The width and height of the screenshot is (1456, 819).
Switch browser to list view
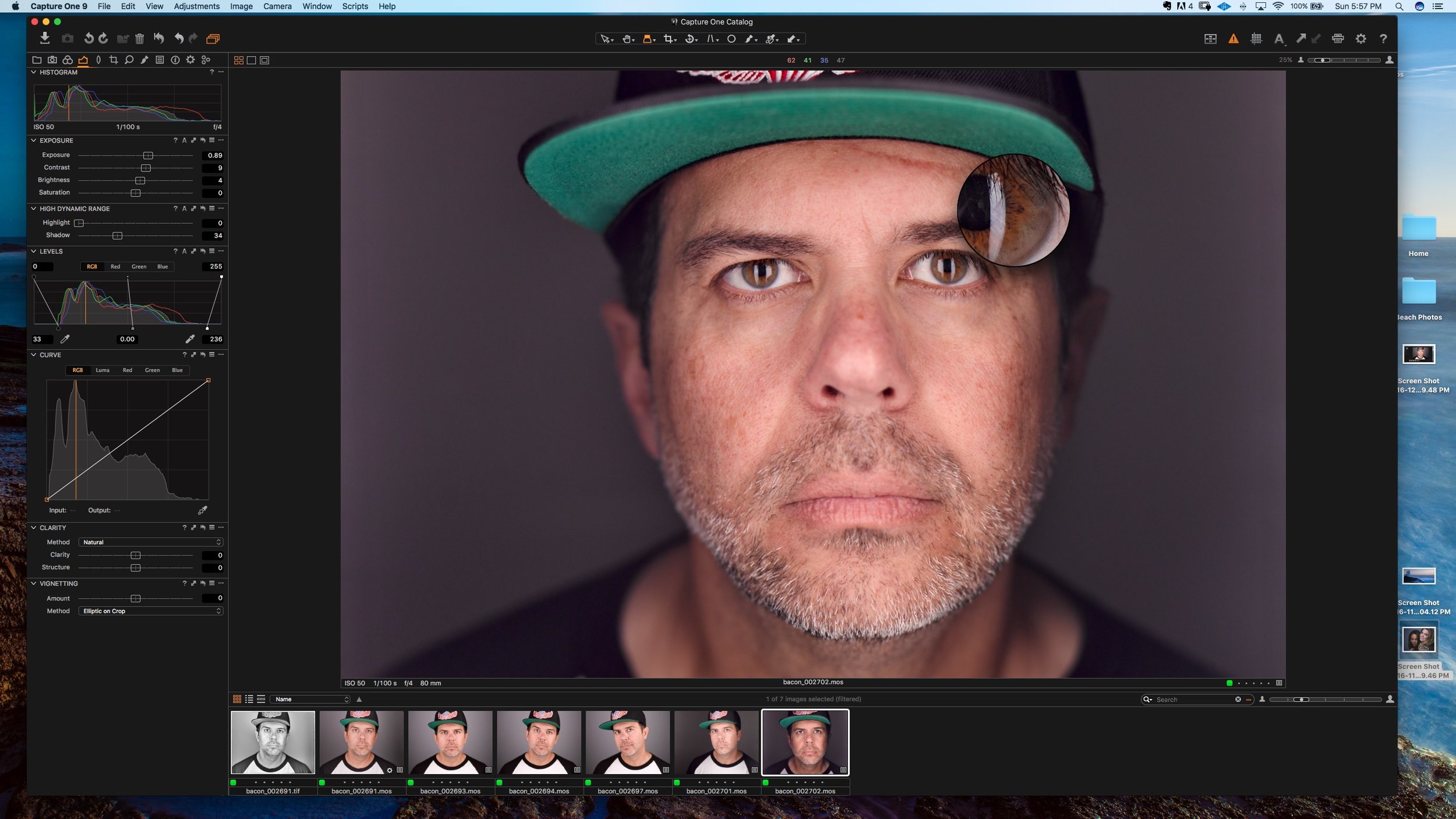249,699
